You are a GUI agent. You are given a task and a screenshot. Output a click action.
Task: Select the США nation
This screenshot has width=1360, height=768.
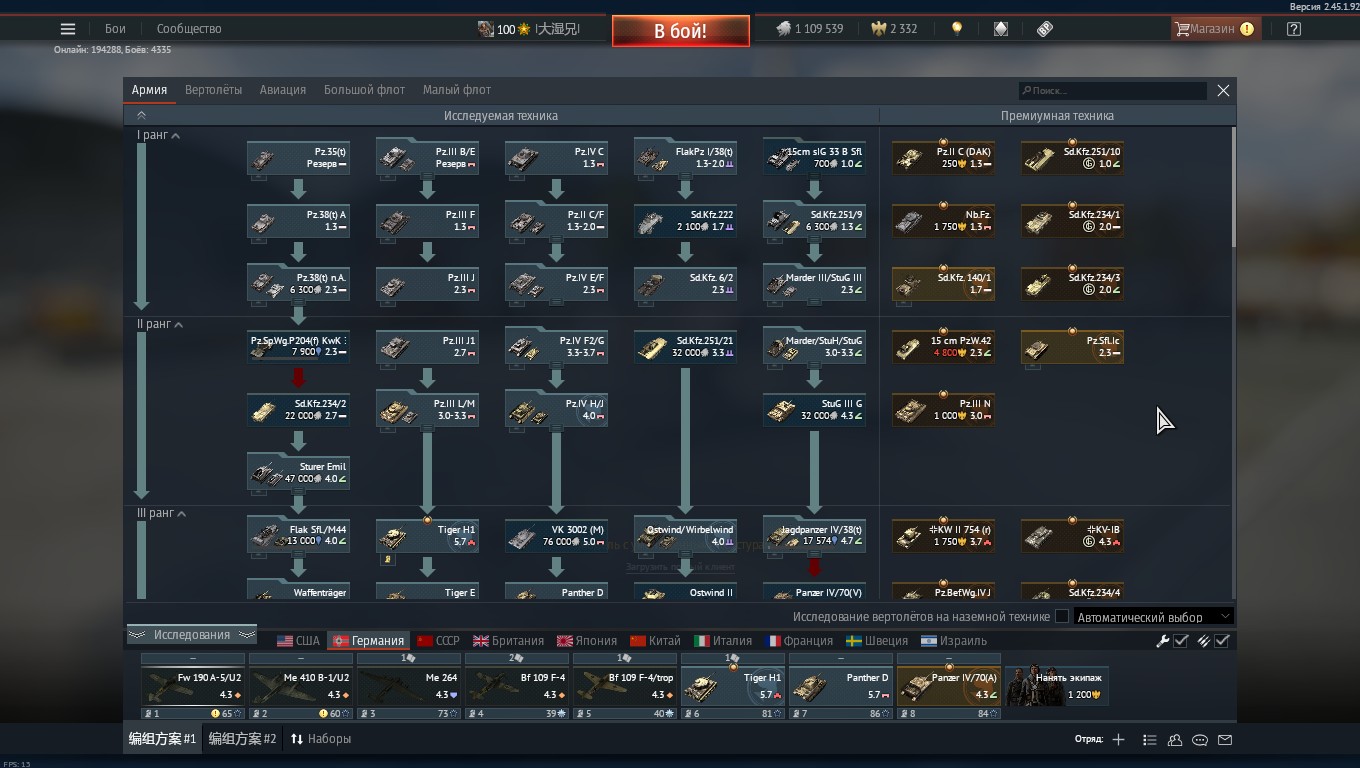[x=298, y=641]
